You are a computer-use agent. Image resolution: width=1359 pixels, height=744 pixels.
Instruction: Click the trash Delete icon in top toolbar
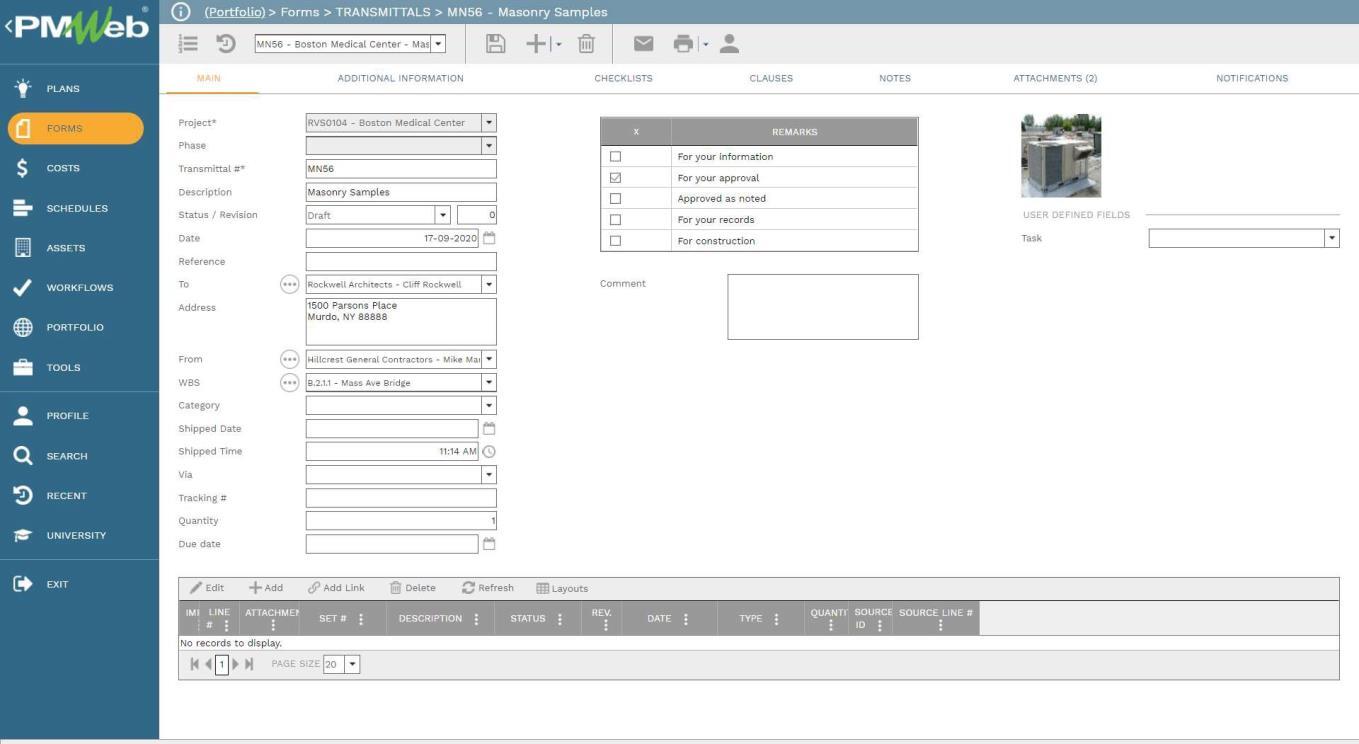[x=587, y=44]
